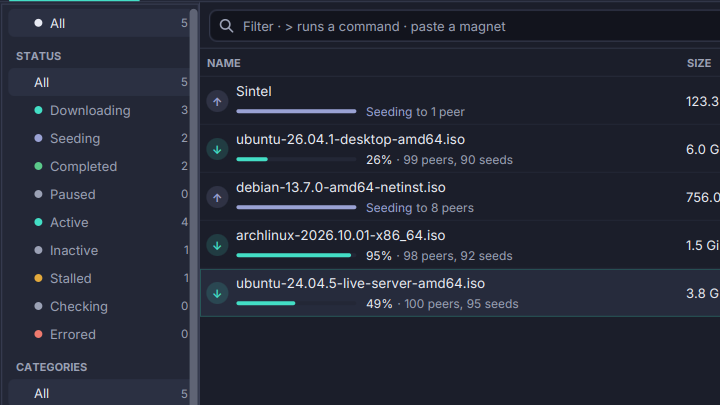Click the search magnifier icon in filter bar
720x405 pixels.
pyautogui.click(x=226, y=26)
